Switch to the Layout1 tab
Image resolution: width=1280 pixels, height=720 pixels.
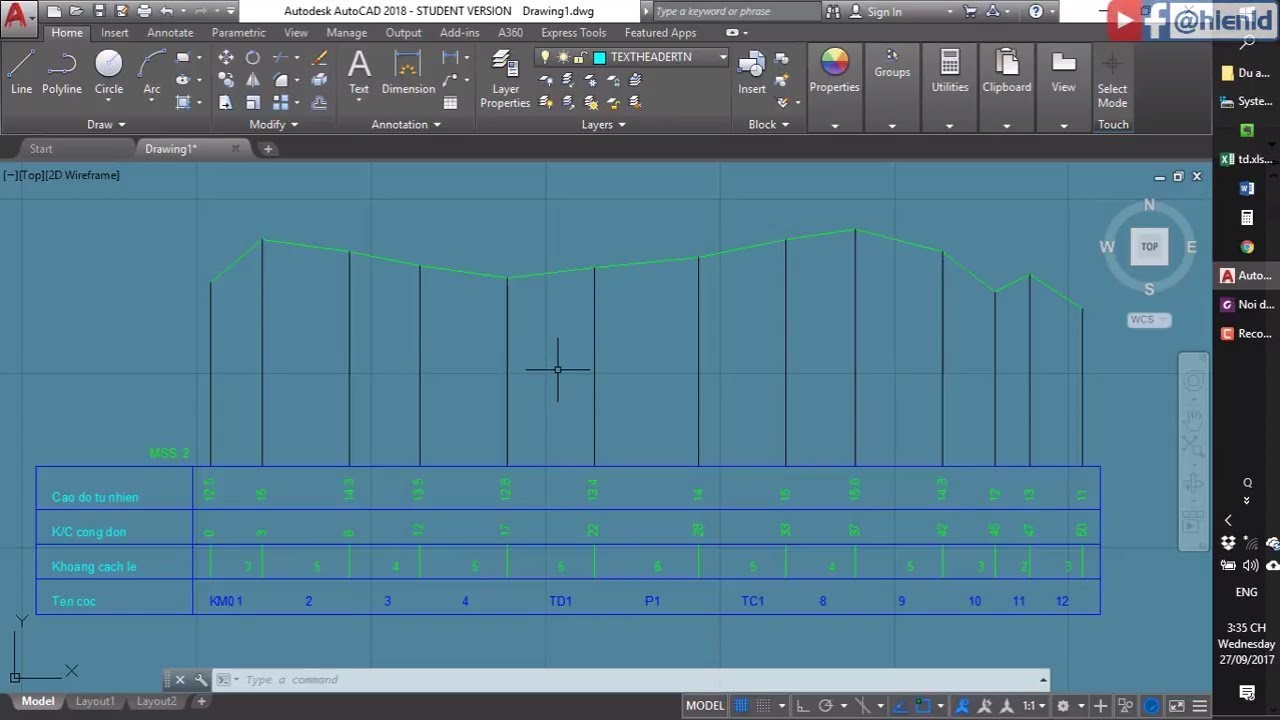coord(95,701)
